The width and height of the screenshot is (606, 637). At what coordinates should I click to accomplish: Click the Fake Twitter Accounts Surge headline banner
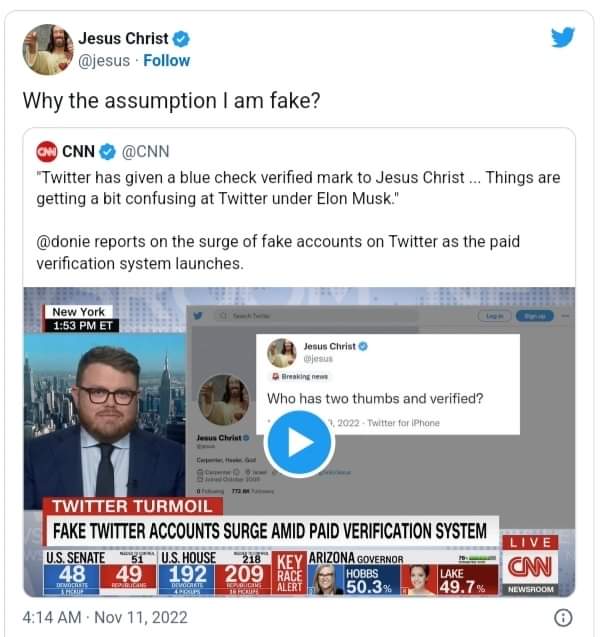coord(270,531)
